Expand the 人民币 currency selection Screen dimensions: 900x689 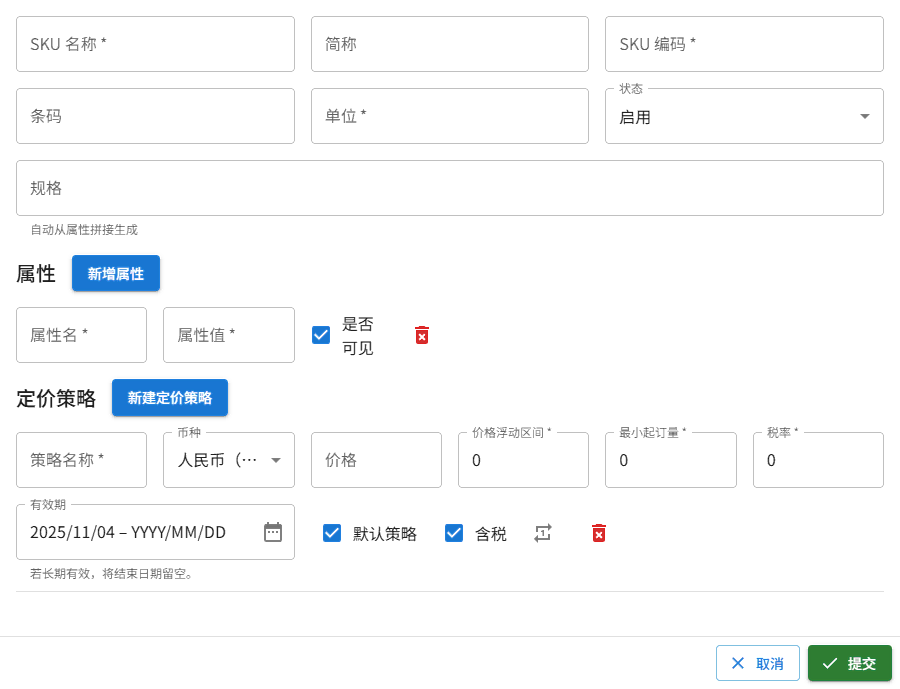point(228,460)
